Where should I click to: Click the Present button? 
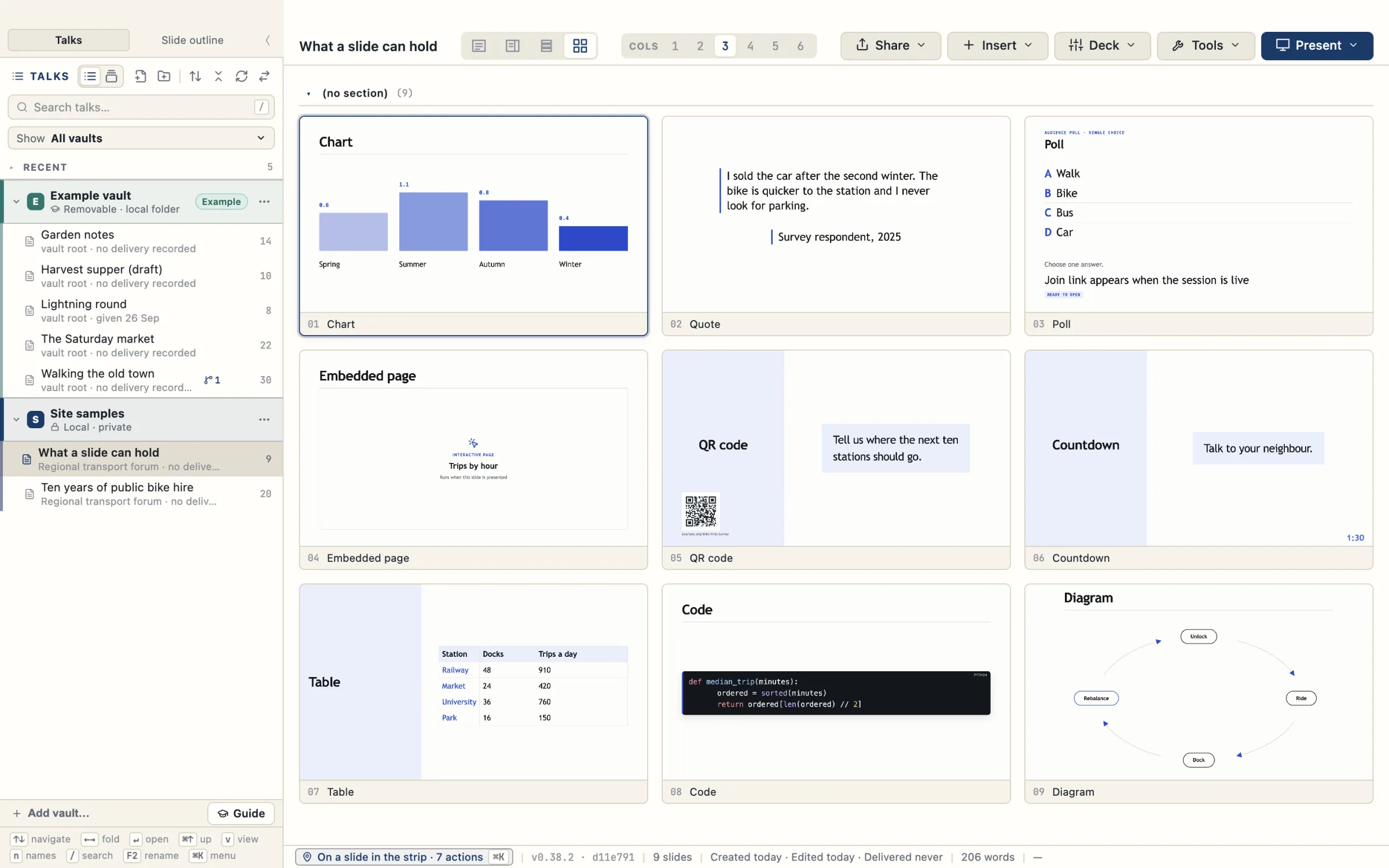tap(1317, 46)
